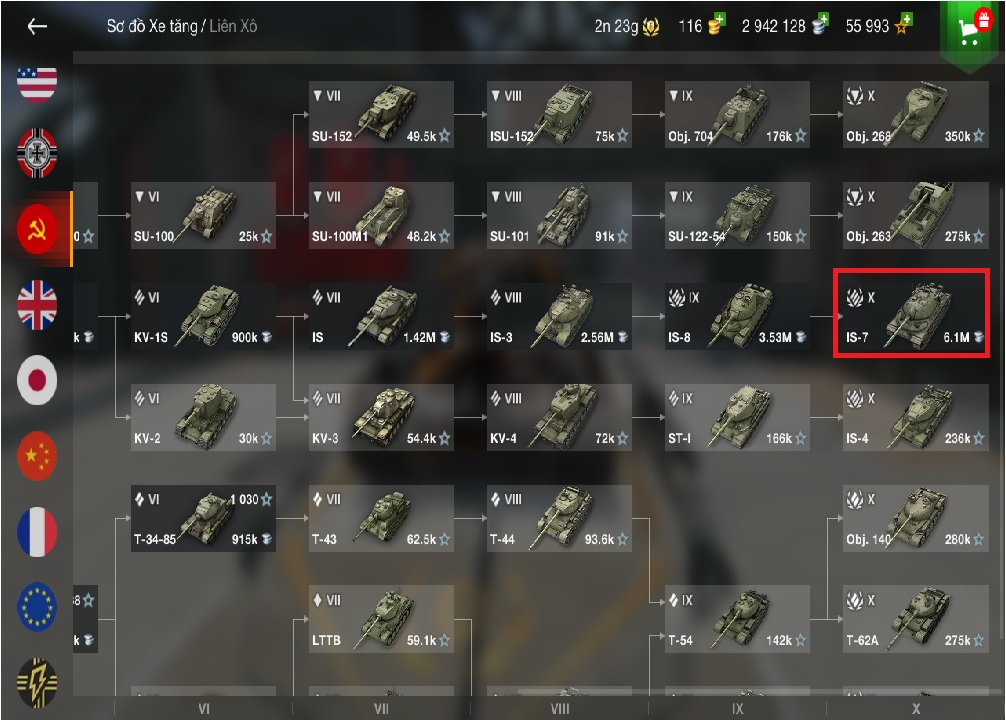This screenshot has height=720, width=1006.
Task: Select the France nation flag
Action: [x=37, y=532]
